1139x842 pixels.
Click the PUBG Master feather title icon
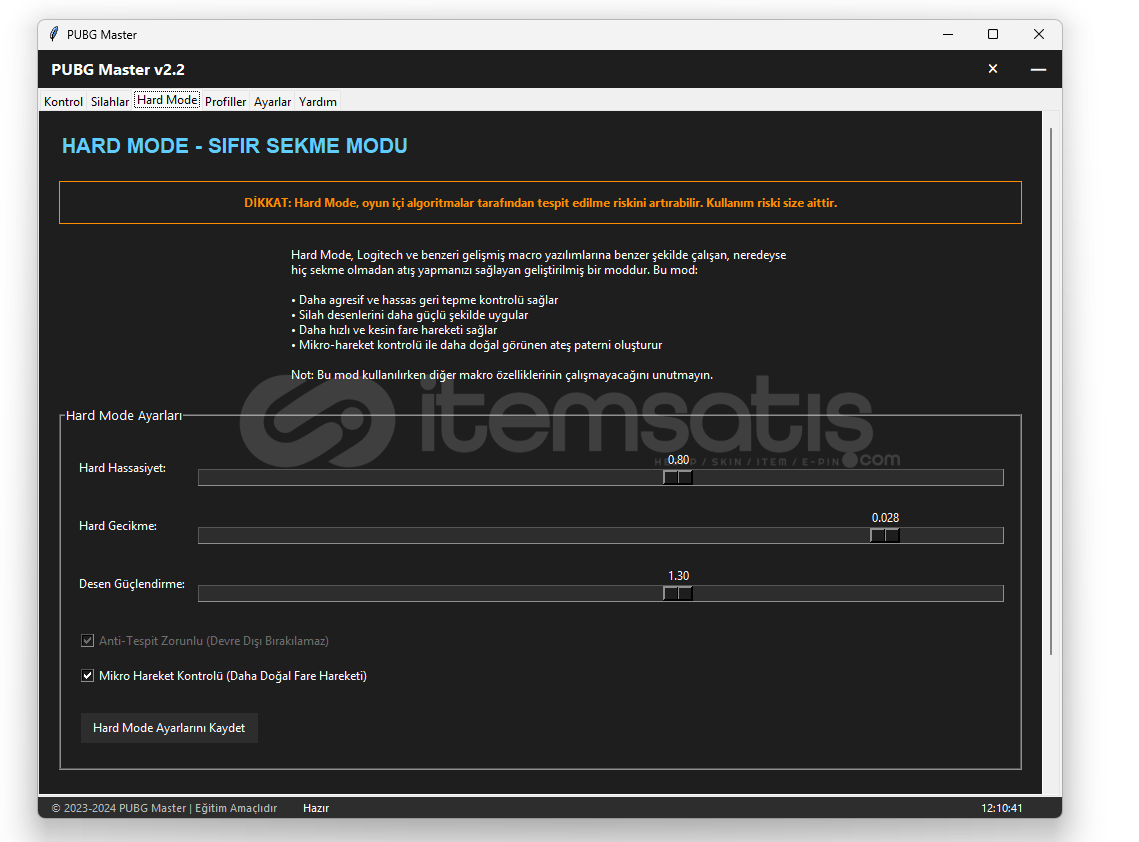pyautogui.click(x=54, y=34)
